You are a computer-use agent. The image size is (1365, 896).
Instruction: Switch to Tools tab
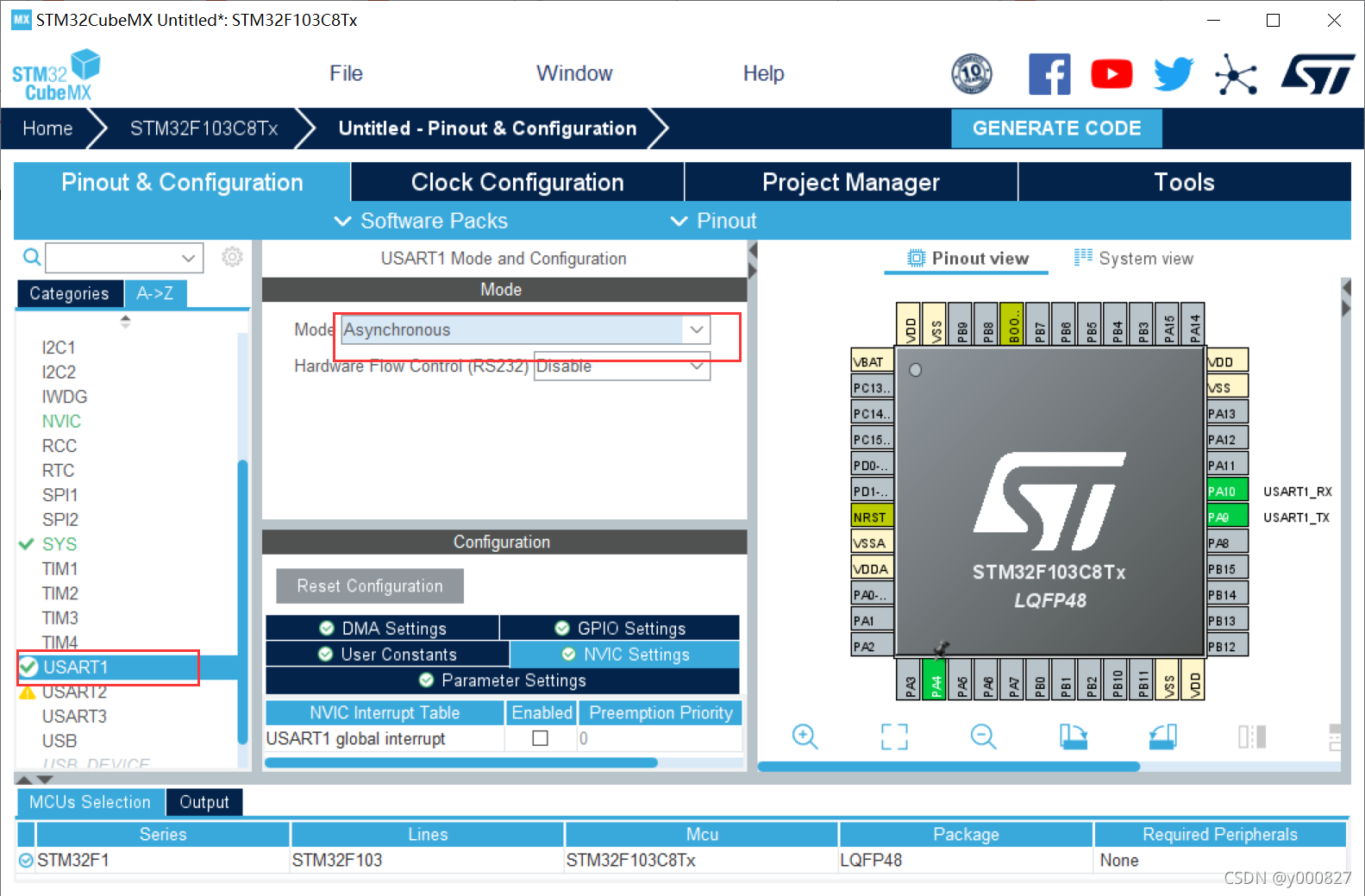(1185, 182)
